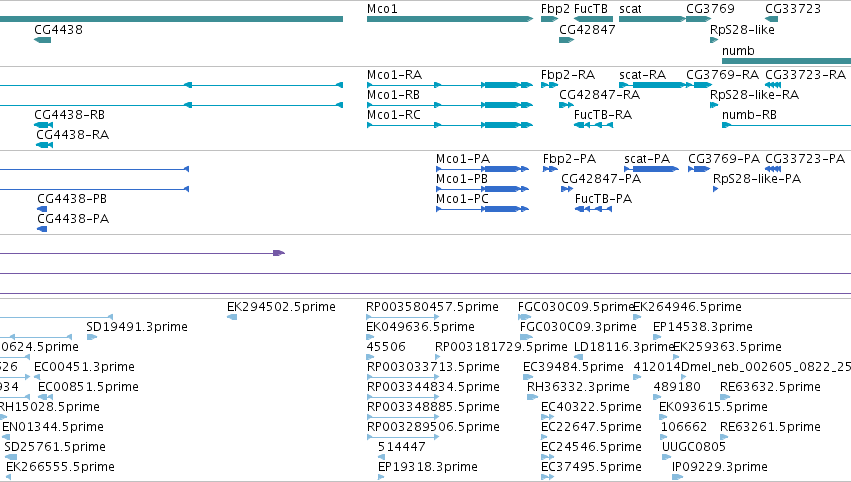Select EST FGC030C09.3prime
The image size is (851, 482).
[x=578, y=327]
